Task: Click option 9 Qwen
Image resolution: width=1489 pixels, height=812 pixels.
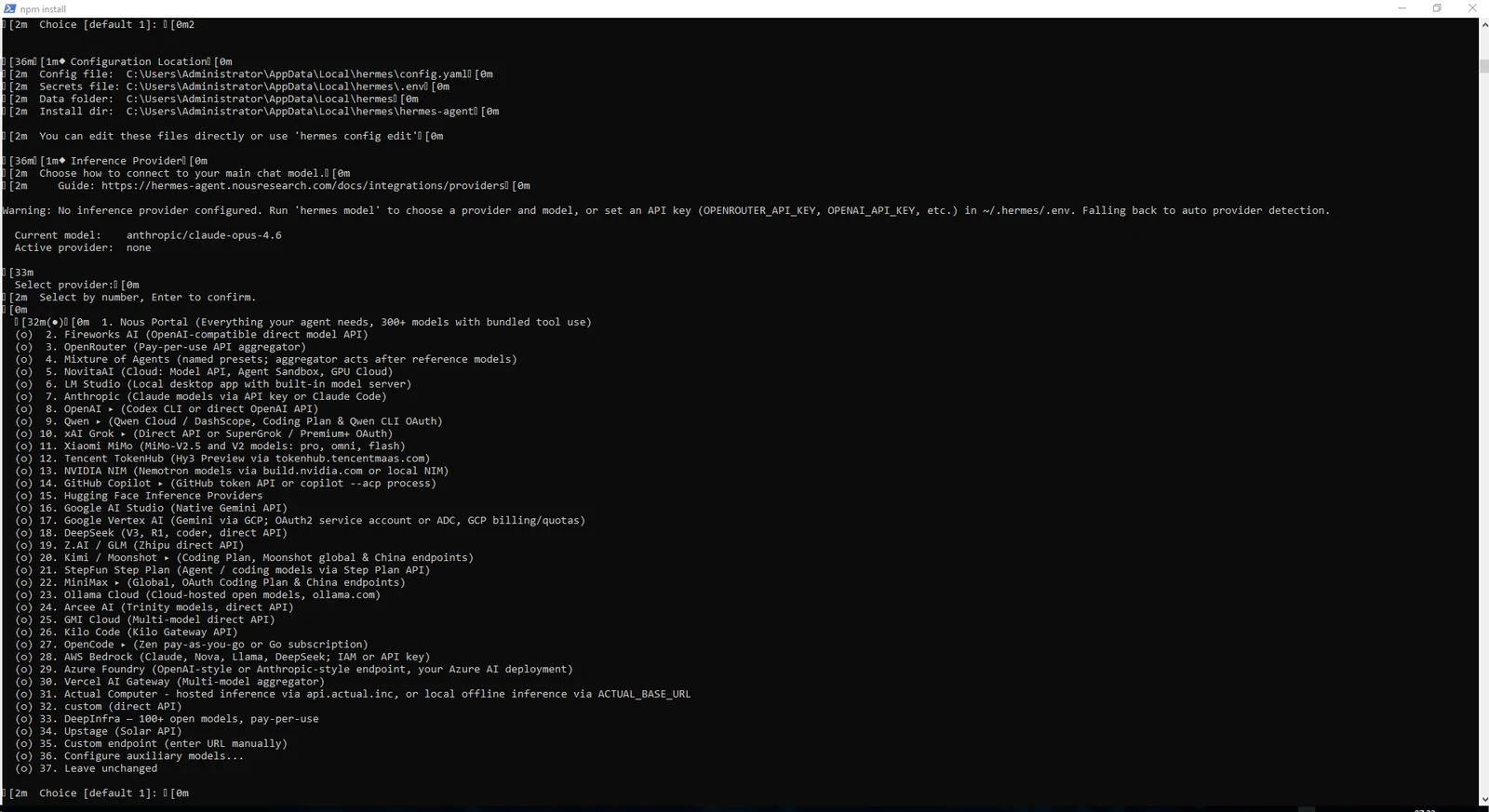Action: 229,421
